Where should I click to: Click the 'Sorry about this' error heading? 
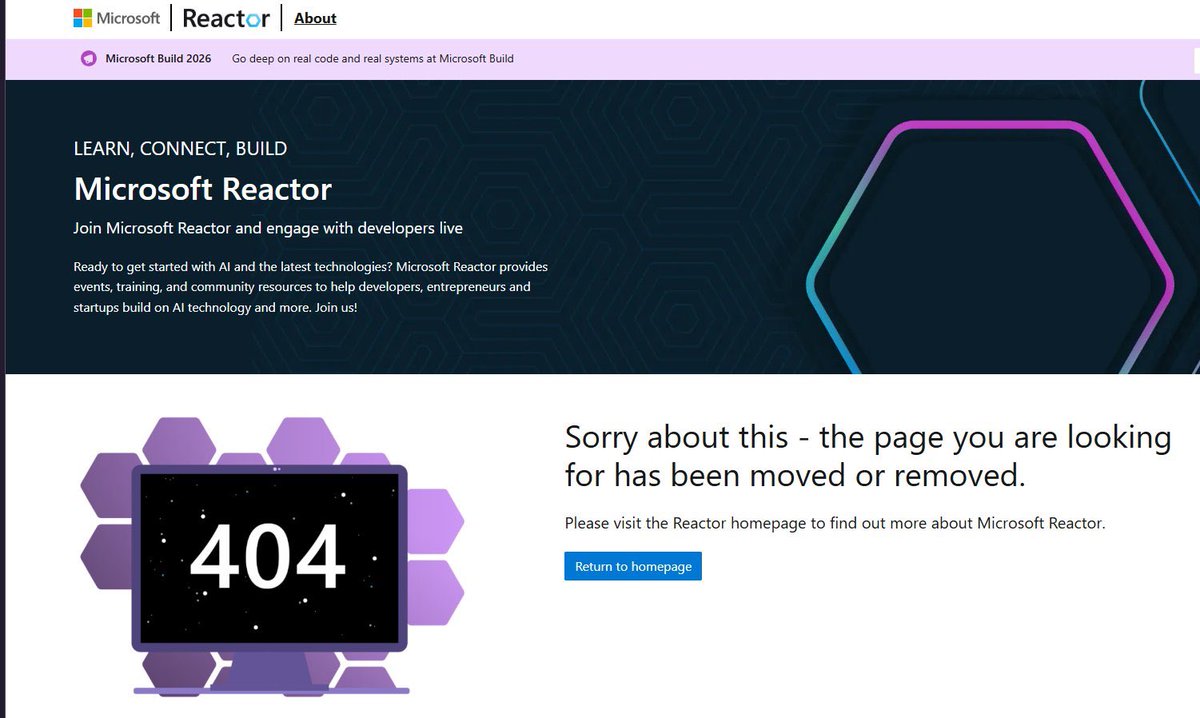868,456
